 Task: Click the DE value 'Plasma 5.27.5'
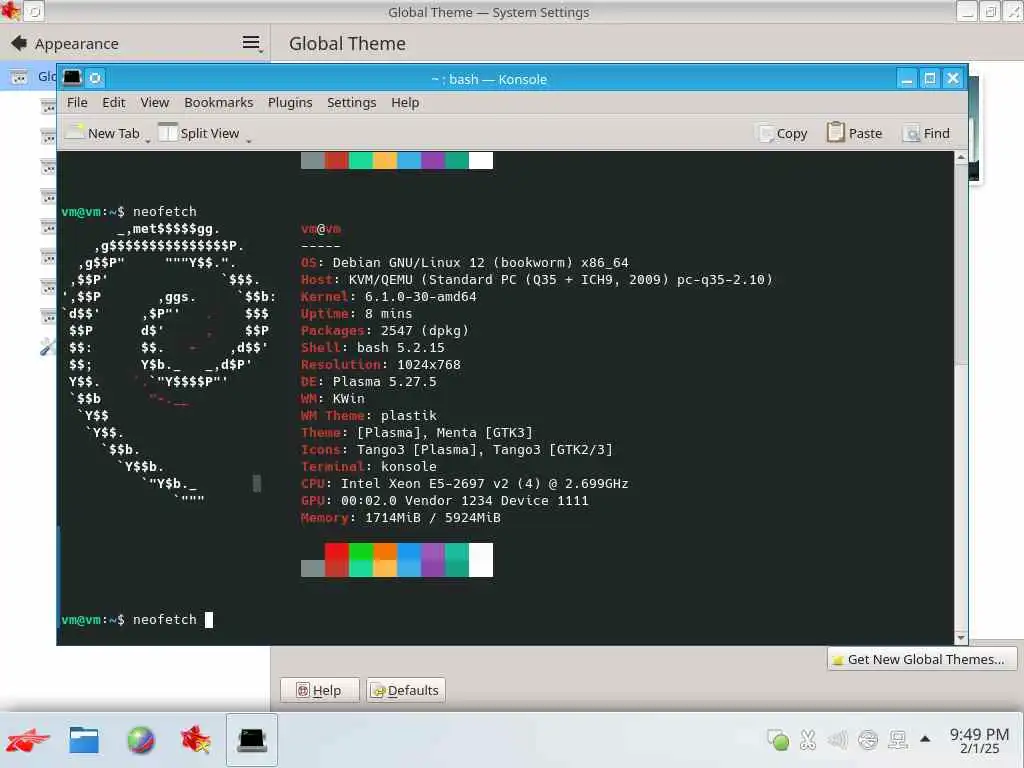[384, 381]
